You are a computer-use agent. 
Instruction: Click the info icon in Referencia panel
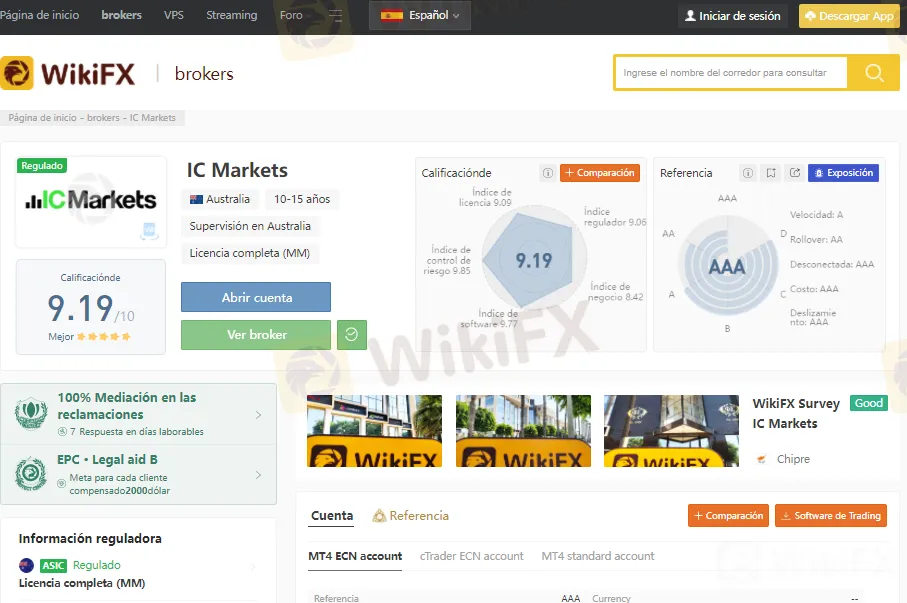(747, 173)
